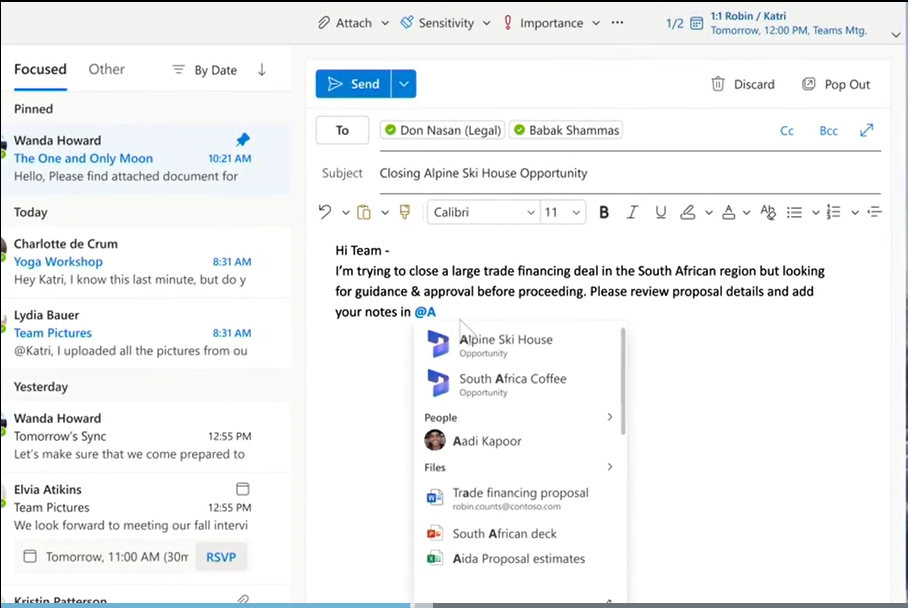Image resolution: width=908 pixels, height=608 pixels.
Task: Click the suggestions popup scrollbar
Action: click(x=623, y=381)
